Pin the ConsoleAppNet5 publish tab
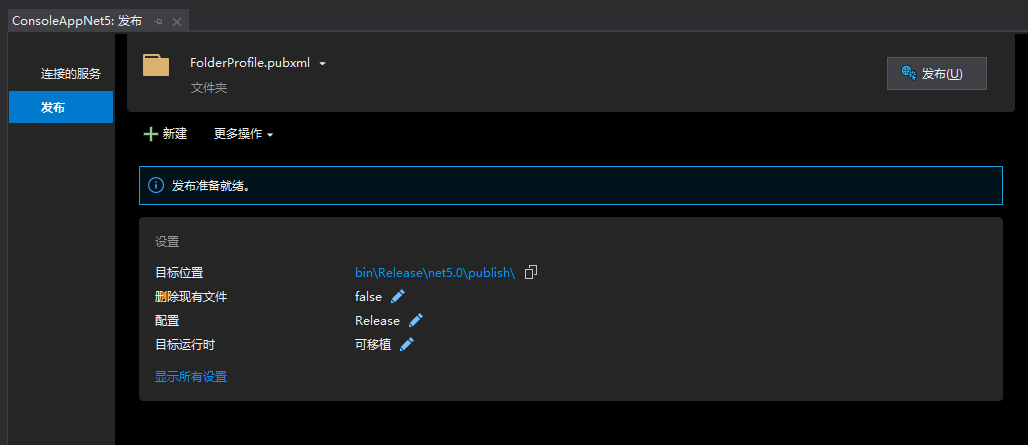This screenshot has height=445, width=1028. click(x=158, y=21)
